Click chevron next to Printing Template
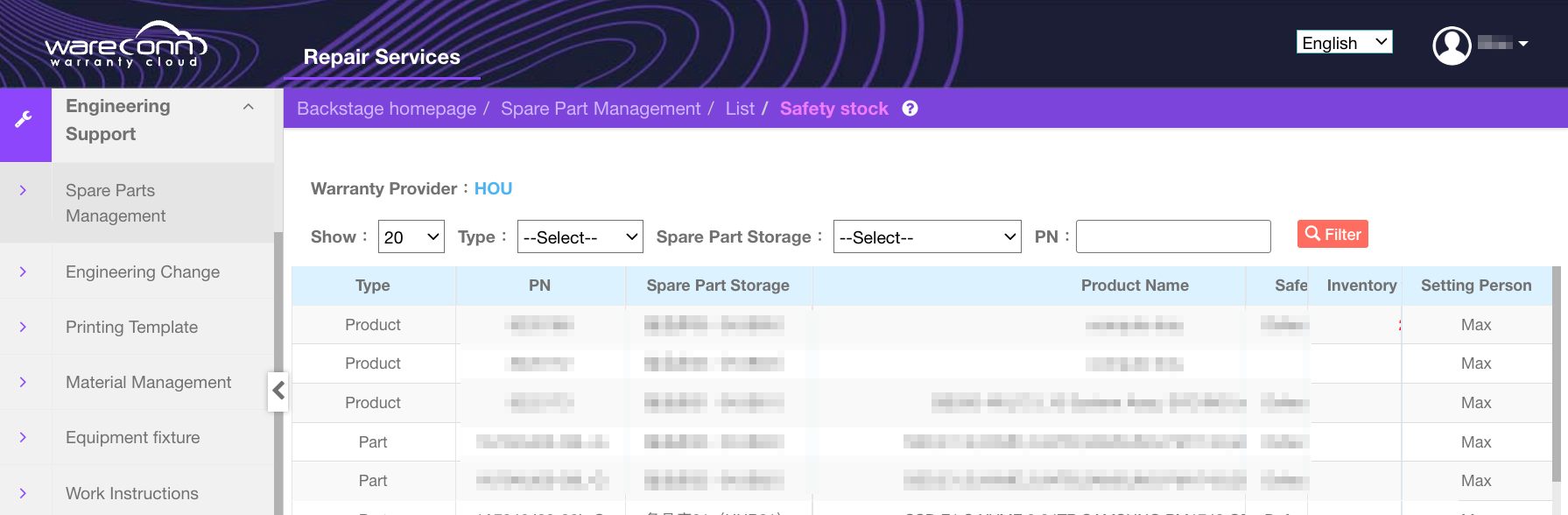 point(24,328)
